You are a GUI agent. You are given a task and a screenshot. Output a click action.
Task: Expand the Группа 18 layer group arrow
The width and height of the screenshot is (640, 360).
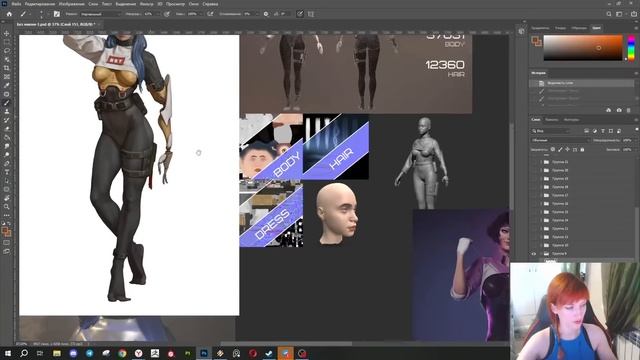pos(541,187)
